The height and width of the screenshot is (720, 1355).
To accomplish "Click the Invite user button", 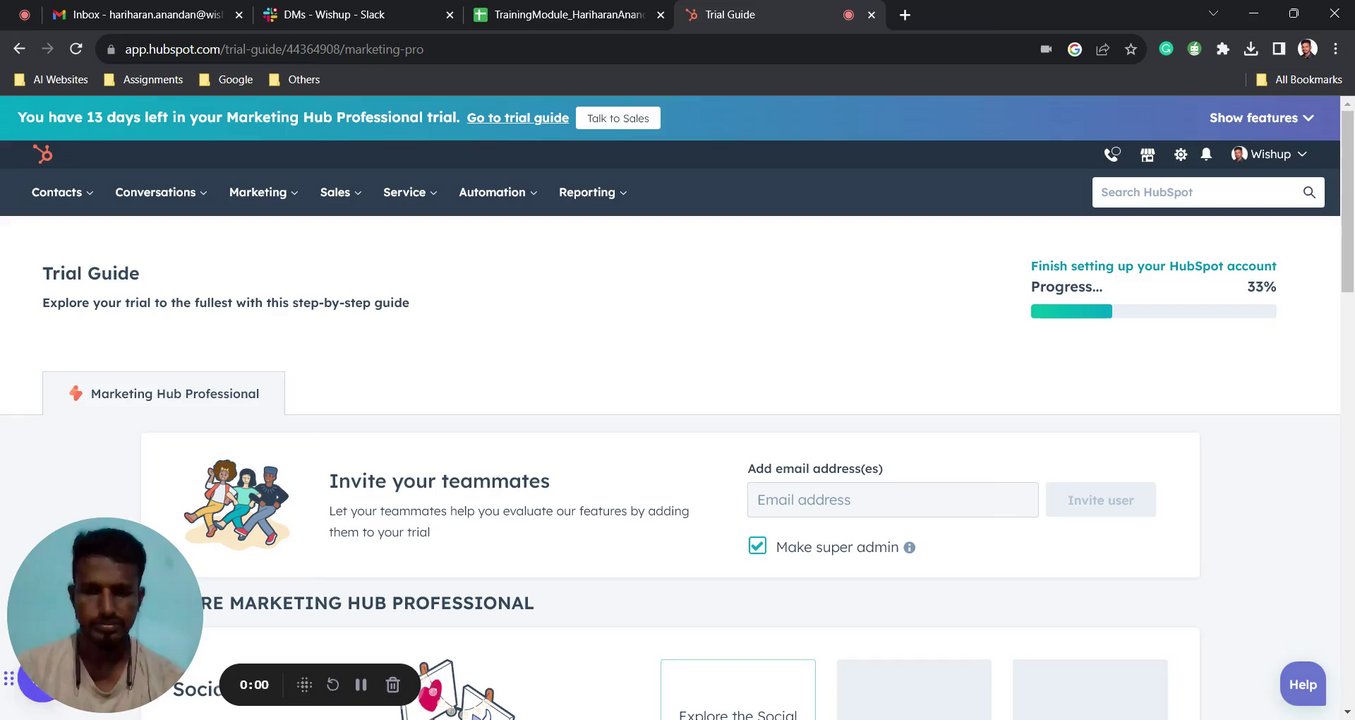I will coord(1100,500).
